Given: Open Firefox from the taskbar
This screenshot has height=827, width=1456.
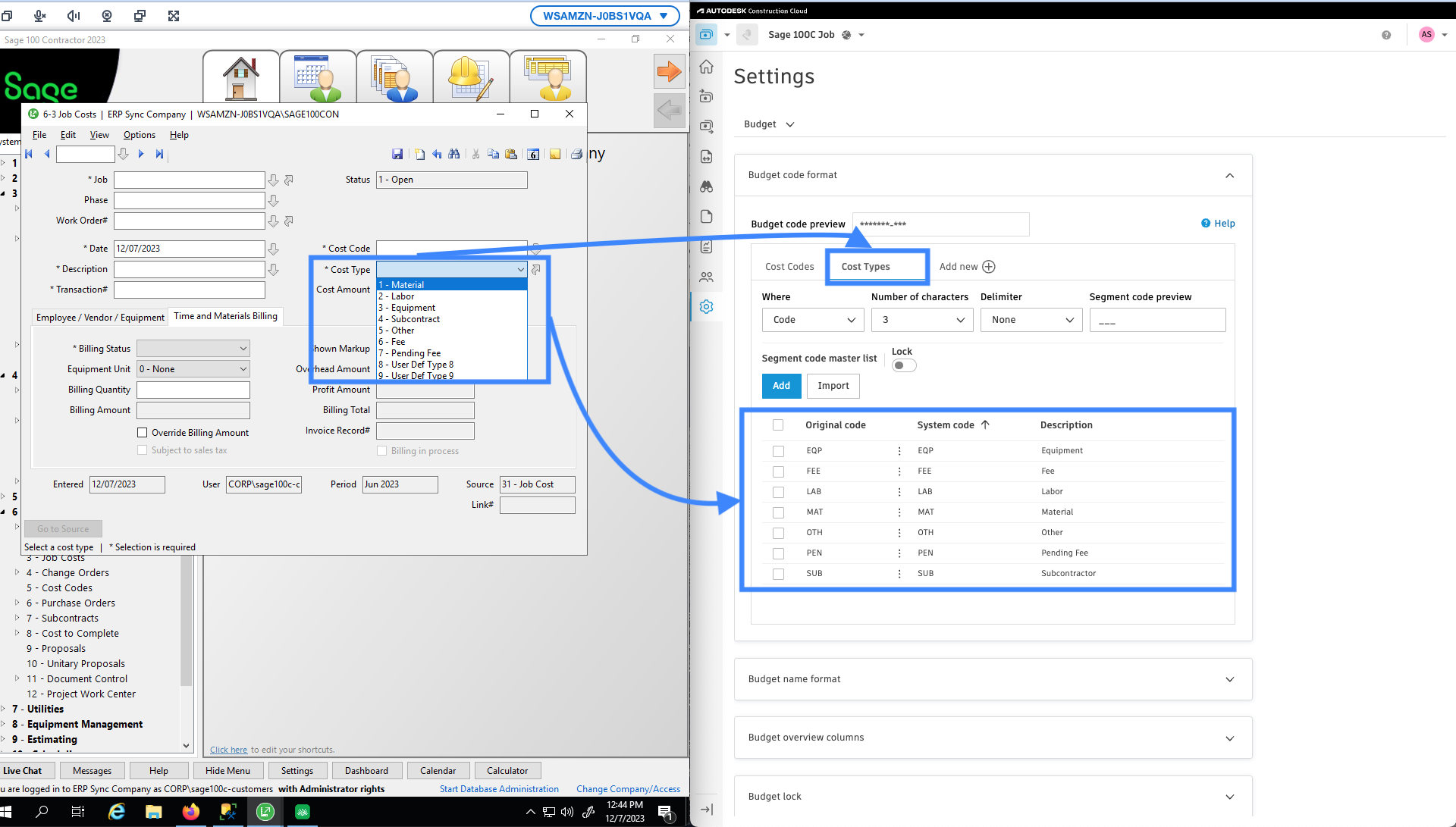Looking at the screenshot, I should 190,812.
